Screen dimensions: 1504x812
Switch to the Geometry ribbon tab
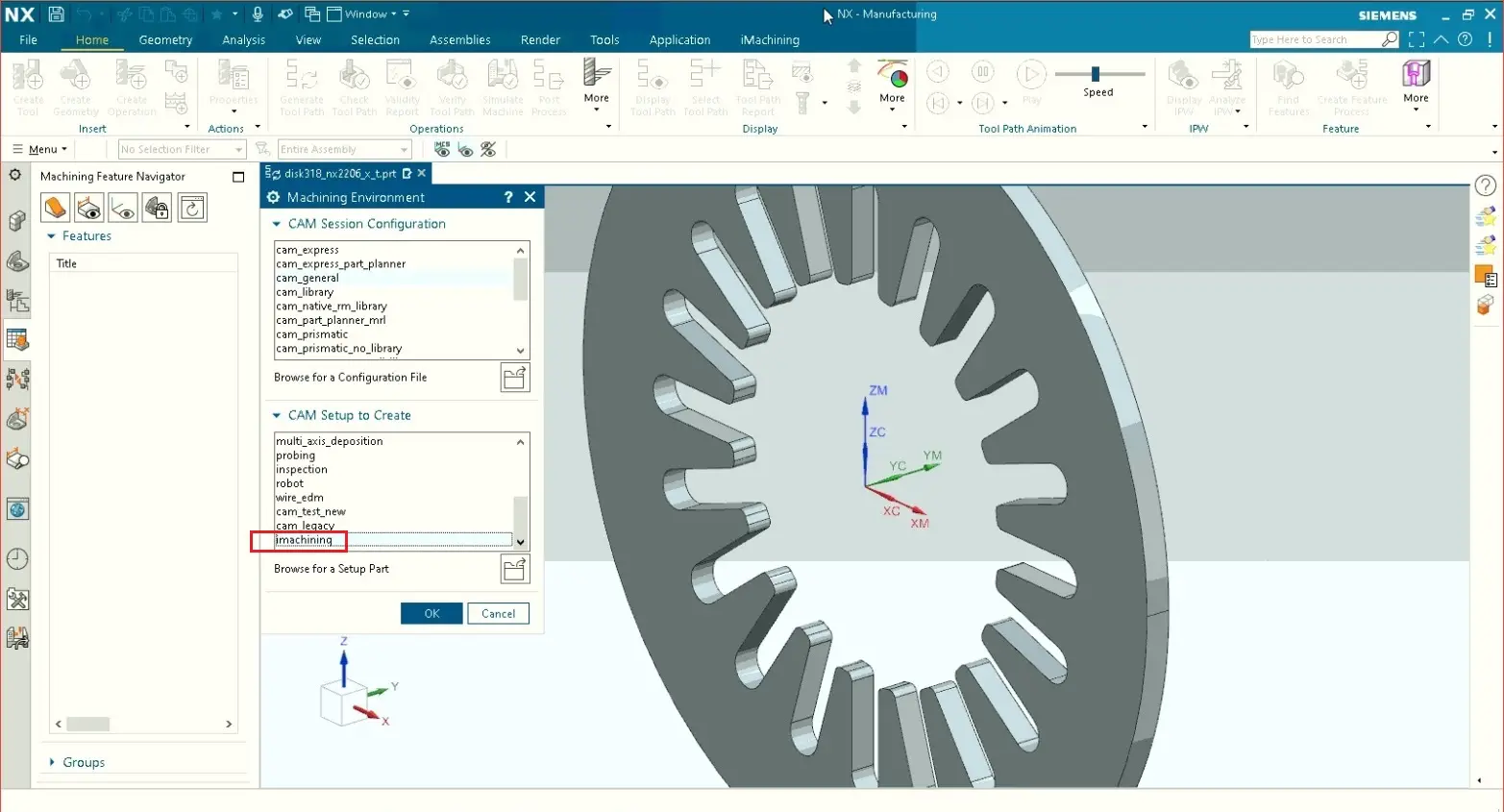click(165, 39)
